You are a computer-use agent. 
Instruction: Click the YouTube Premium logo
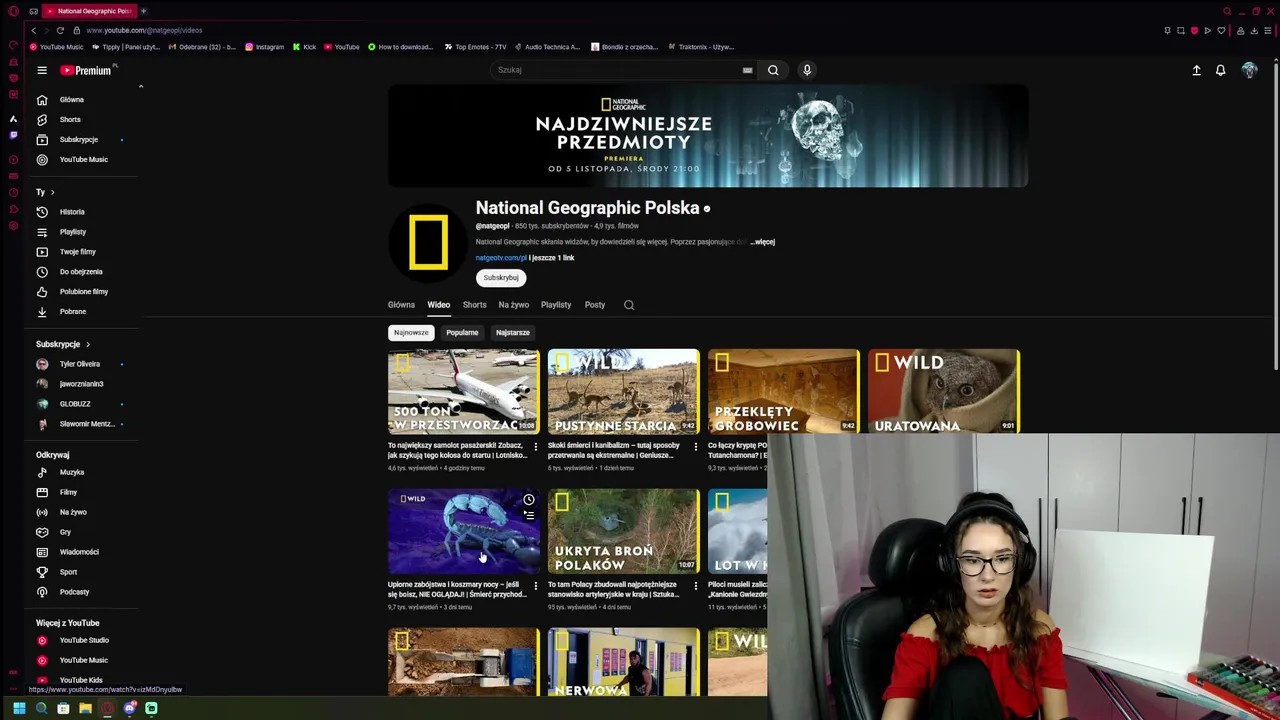point(88,70)
